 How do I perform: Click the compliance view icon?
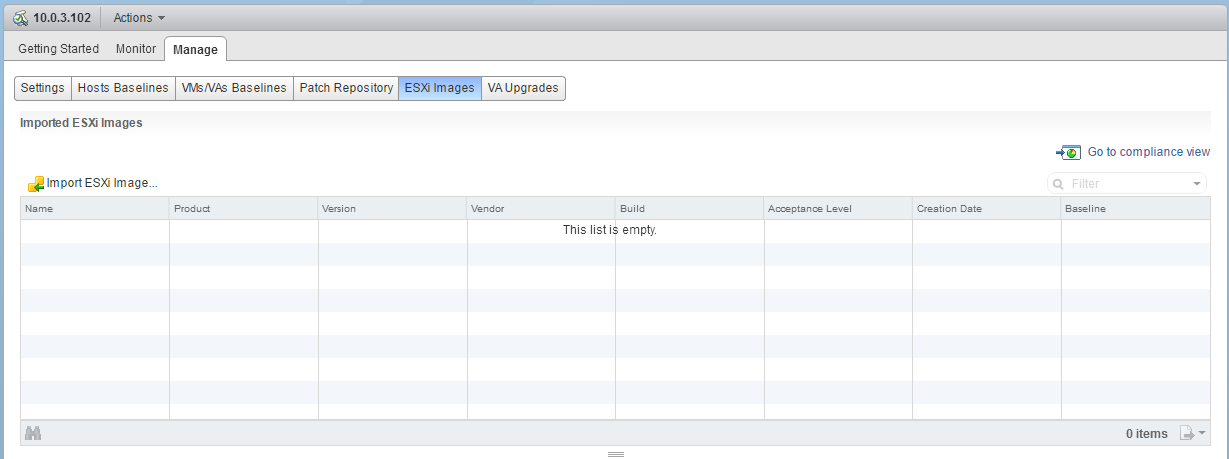[1068, 152]
